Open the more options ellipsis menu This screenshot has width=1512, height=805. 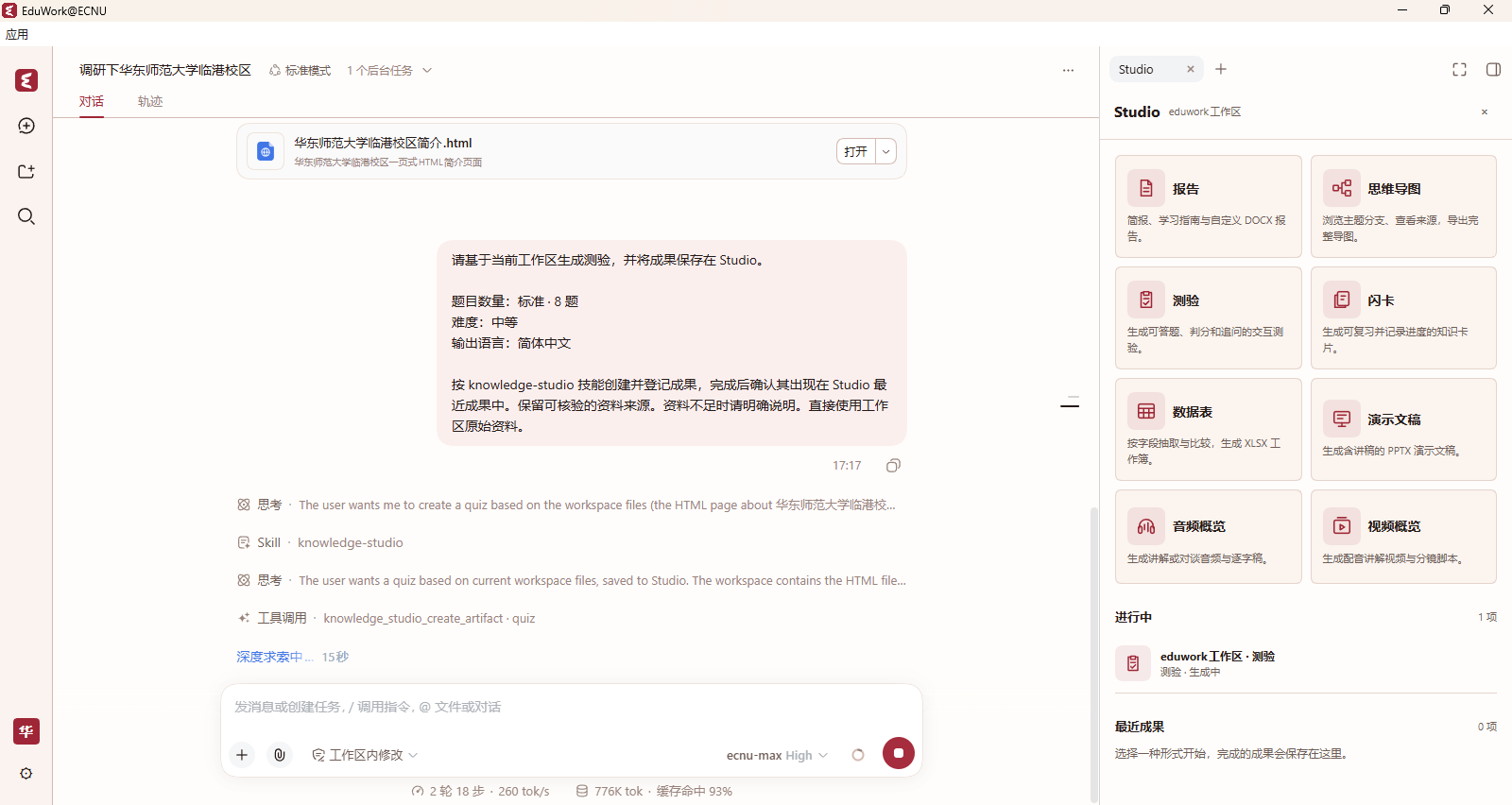click(x=1068, y=70)
